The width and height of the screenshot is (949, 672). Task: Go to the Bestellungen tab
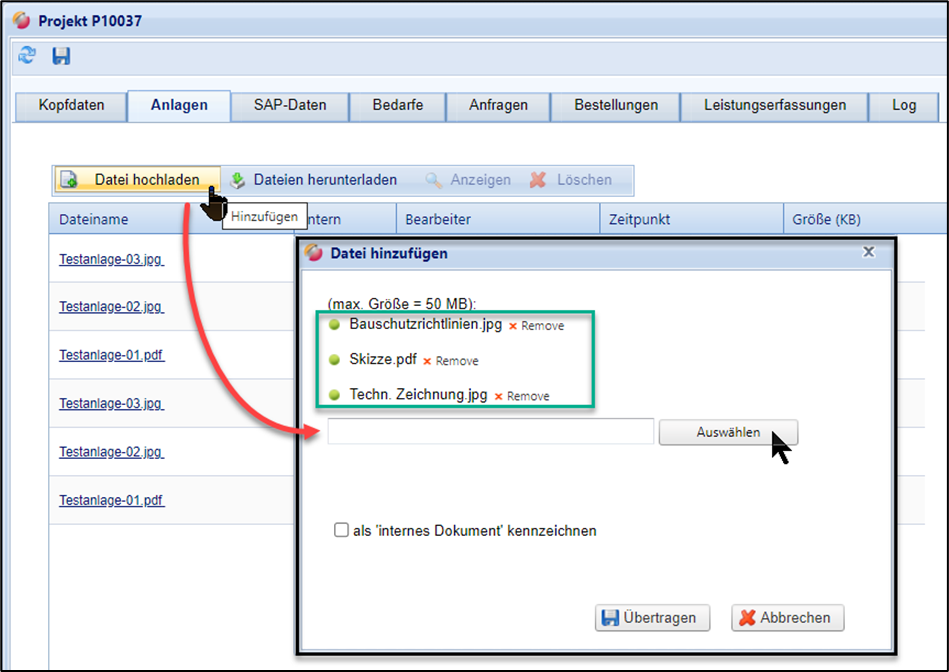click(x=616, y=105)
